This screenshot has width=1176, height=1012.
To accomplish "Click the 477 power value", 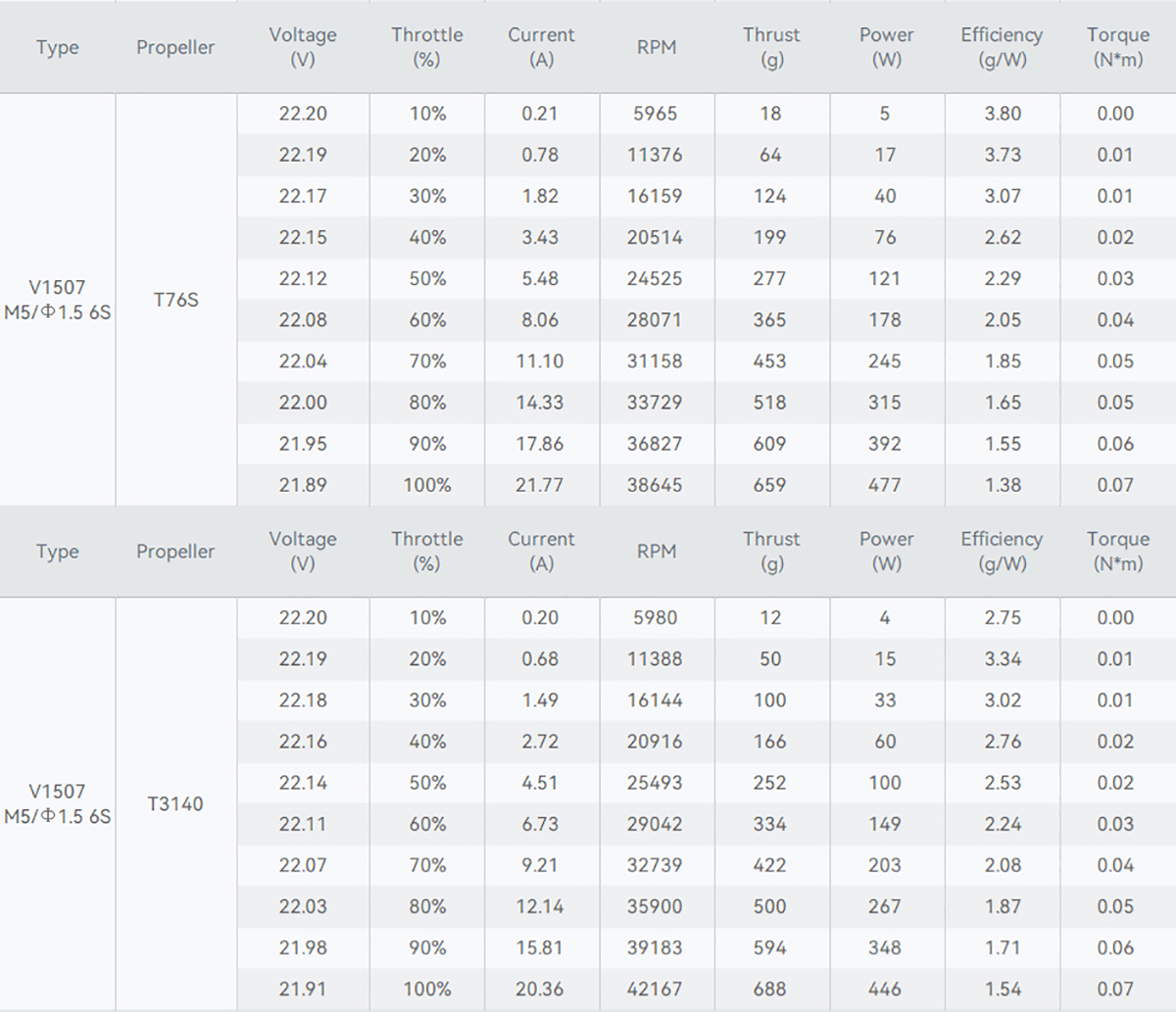I will 885,485.
